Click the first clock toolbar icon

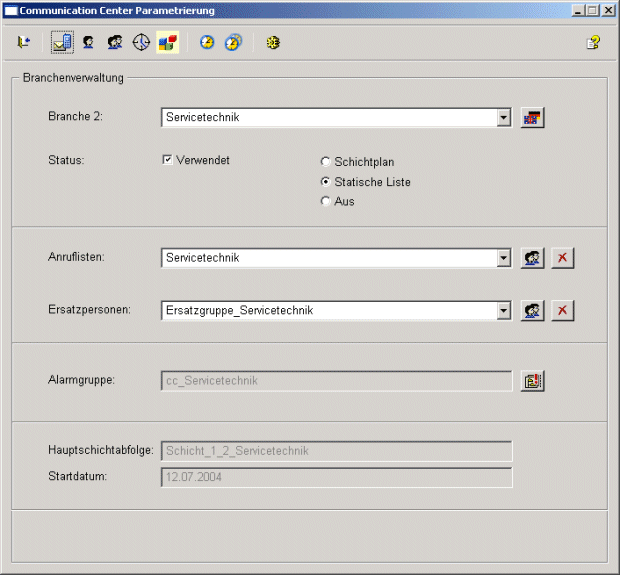(x=207, y=42)
